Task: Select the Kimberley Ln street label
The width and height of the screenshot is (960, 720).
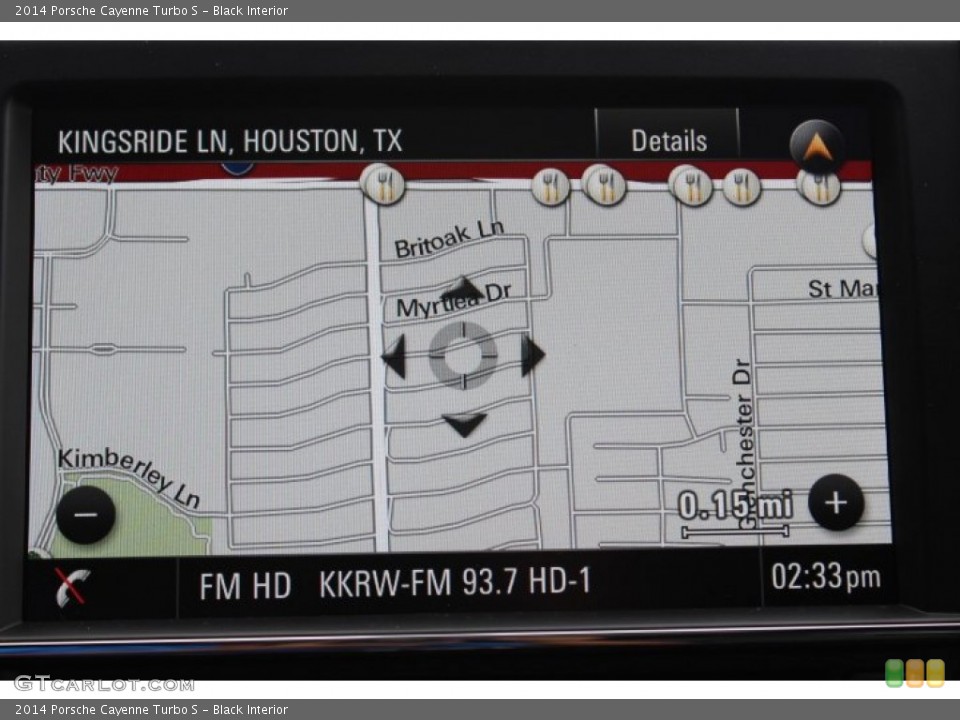Action: click(129, 476)
